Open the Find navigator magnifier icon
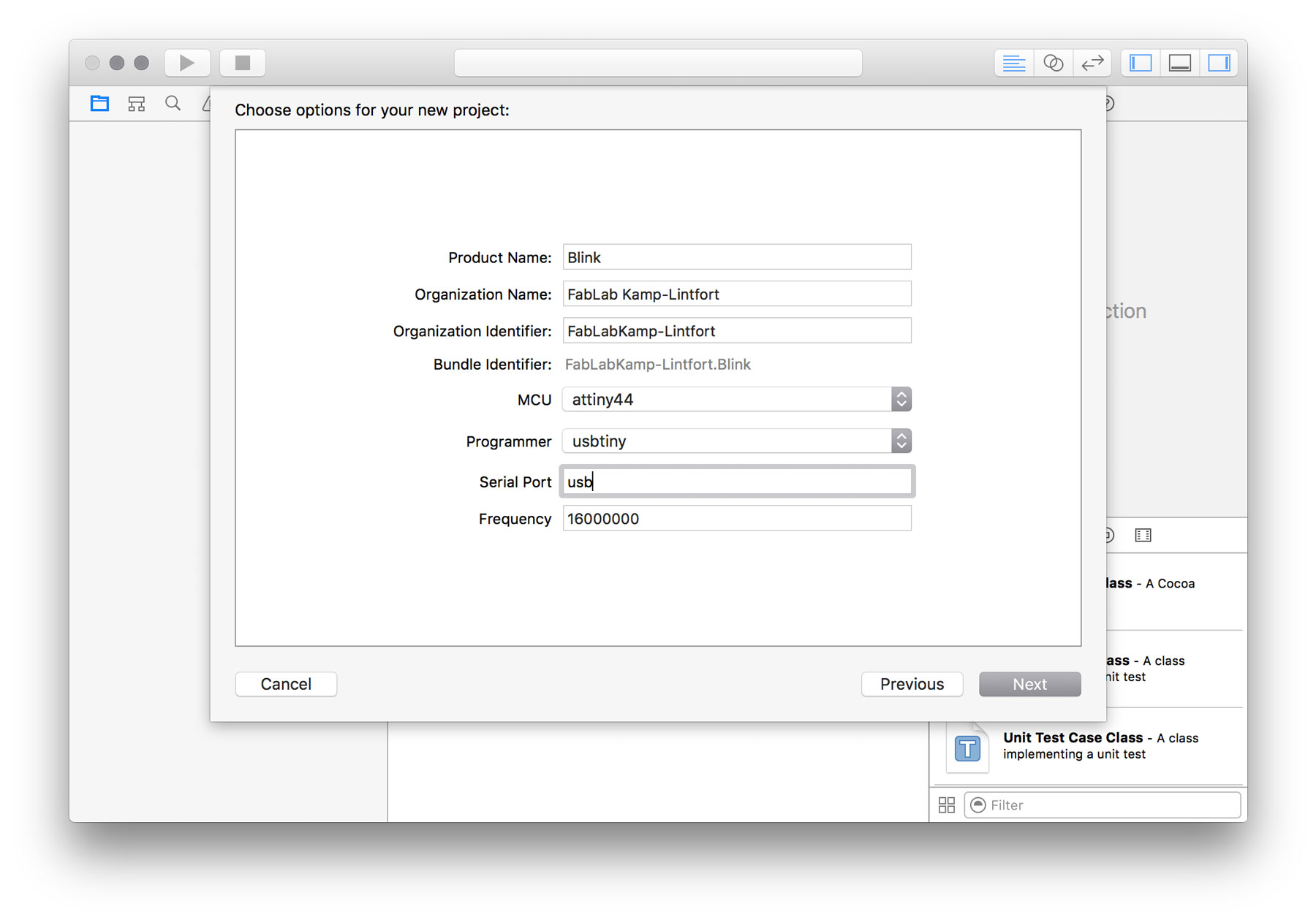 point(173,103)
